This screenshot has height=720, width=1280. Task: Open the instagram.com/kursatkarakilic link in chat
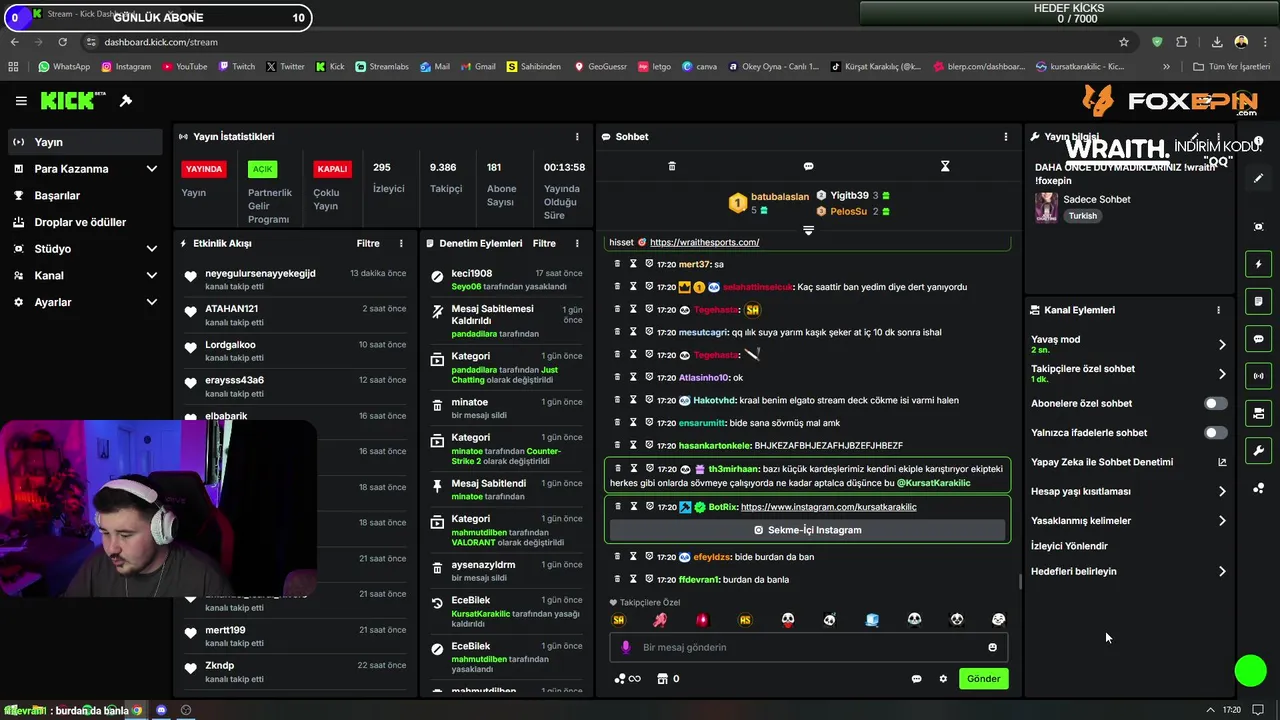[x=828, y=507]
